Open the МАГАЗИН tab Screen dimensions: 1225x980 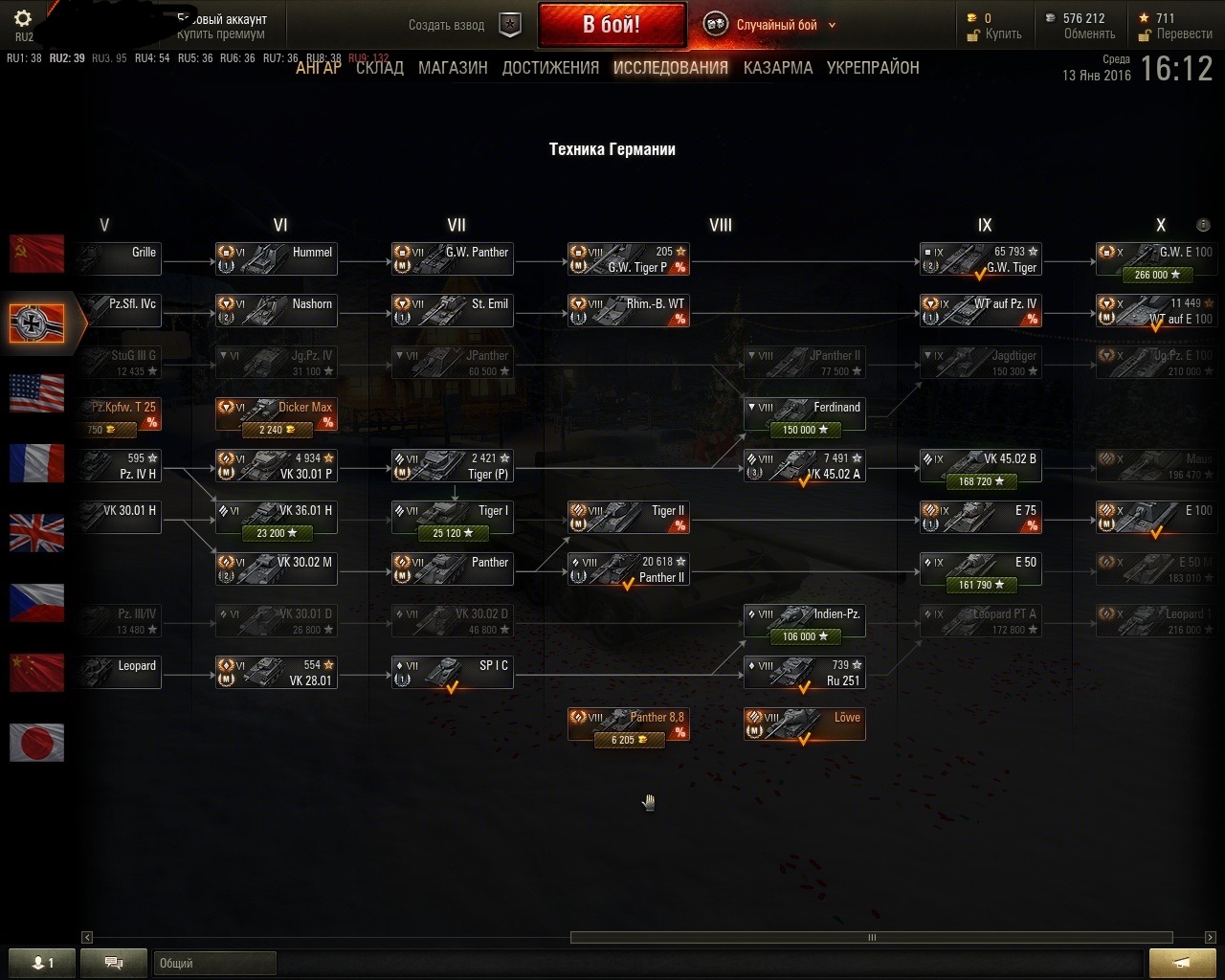tap(453, 68)
